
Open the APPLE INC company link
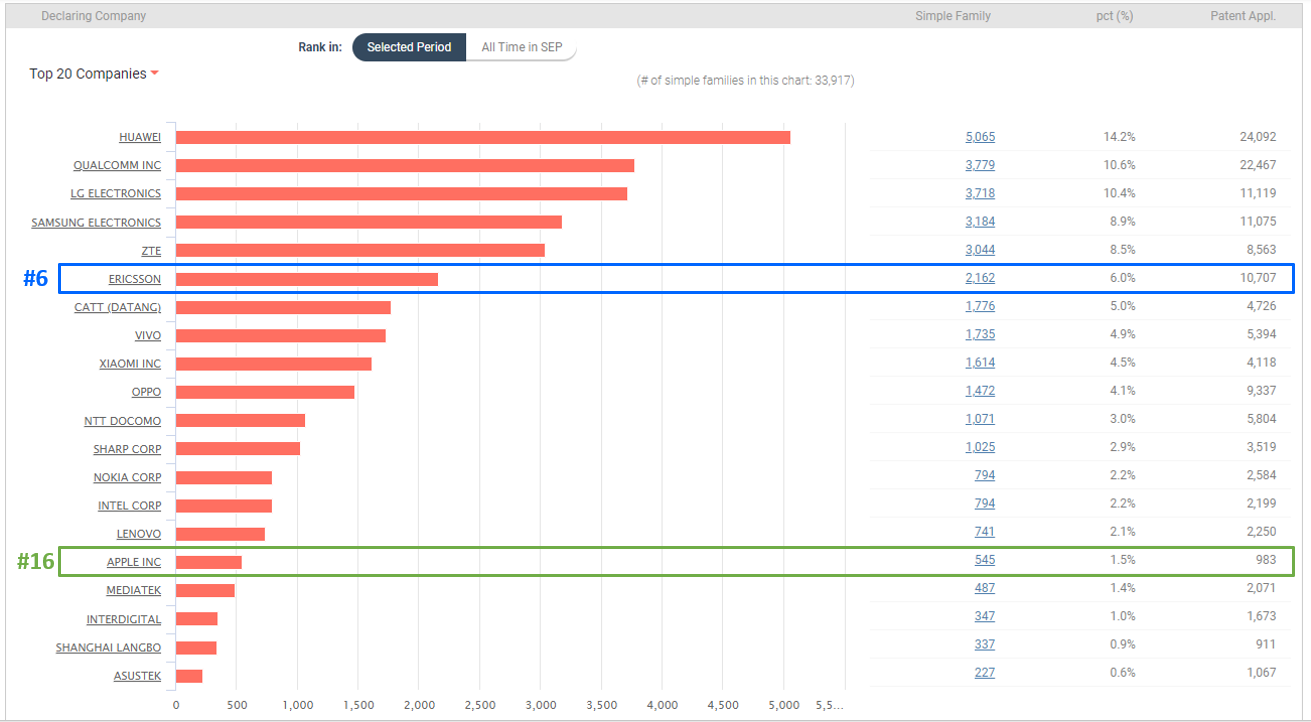[134, 562]
